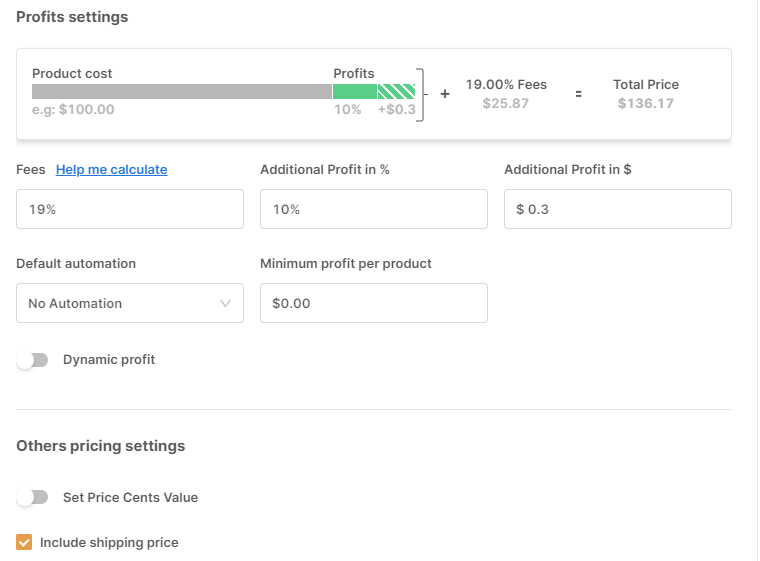Click the Profits settings heading
This screenshot has height=561, width=760.
(72, 17)
